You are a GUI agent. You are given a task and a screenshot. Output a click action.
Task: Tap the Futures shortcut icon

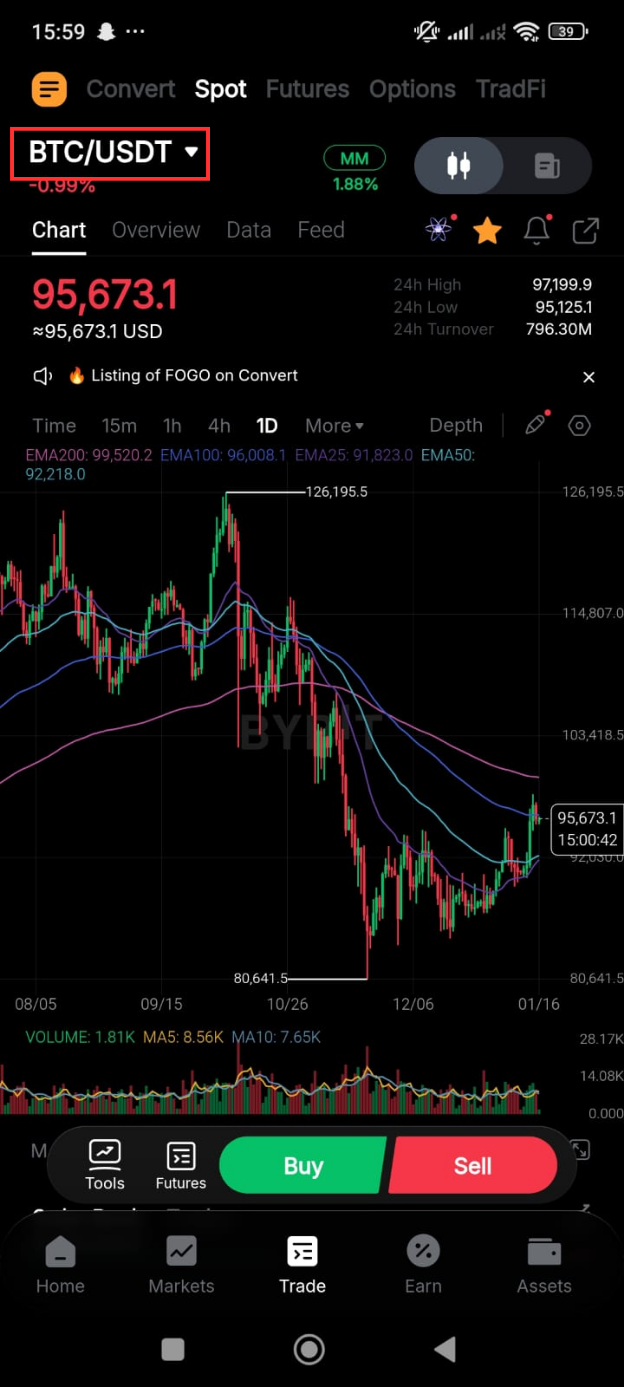(x=181, y=1165)
